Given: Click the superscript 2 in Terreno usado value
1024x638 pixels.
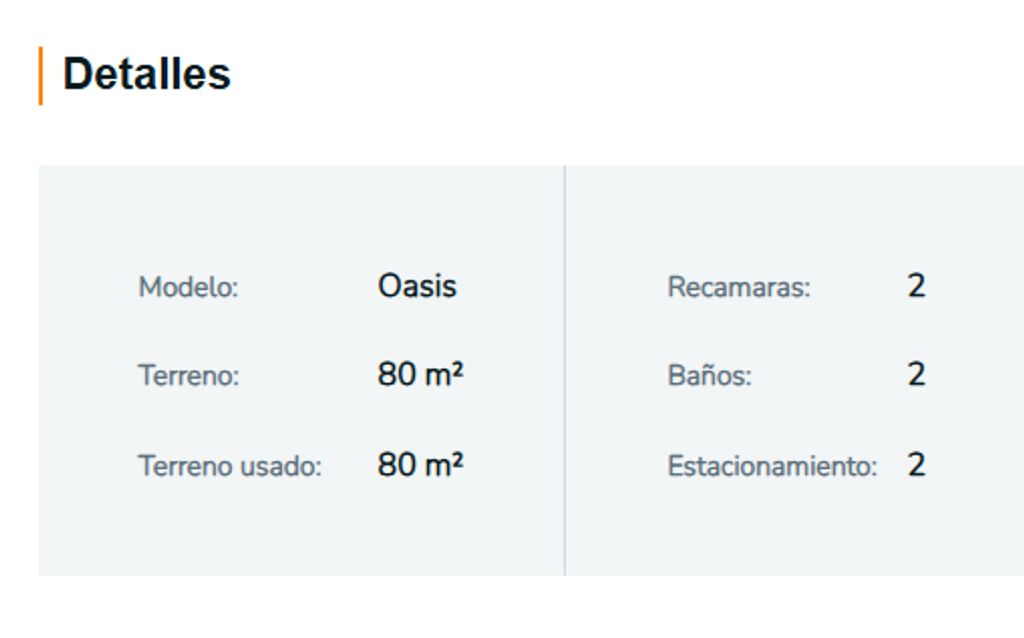Looking at the screenshot, I should click(x=457, y=458).
